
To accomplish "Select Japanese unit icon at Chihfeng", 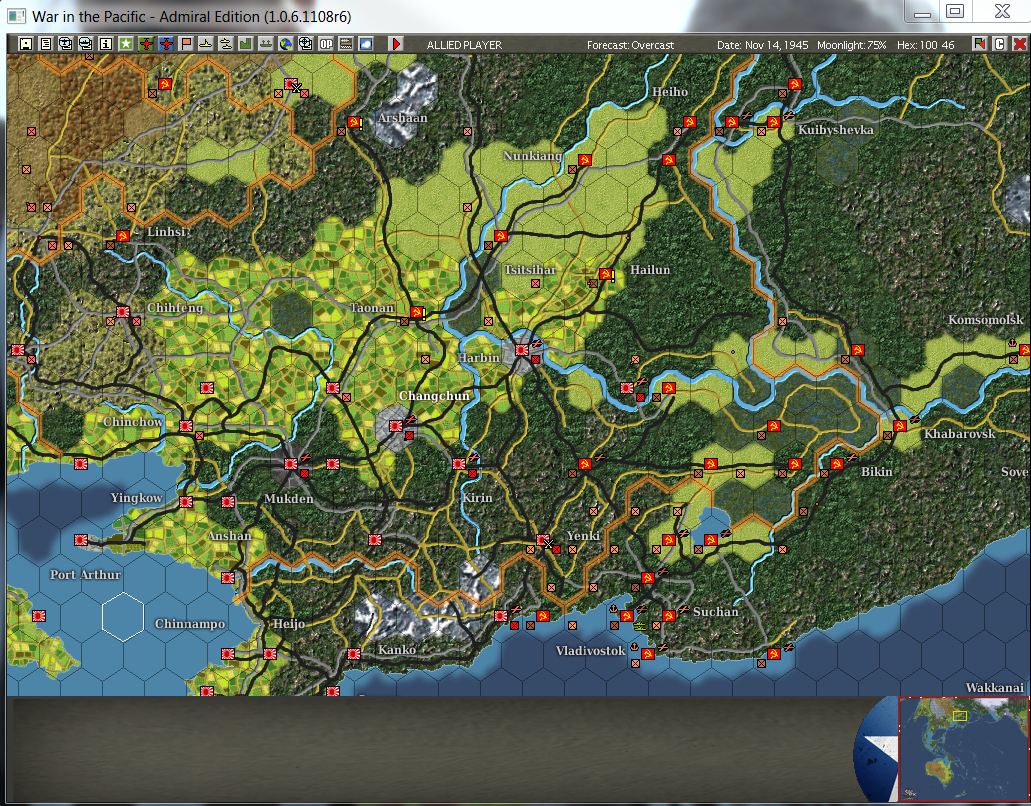I will (122, 312).
